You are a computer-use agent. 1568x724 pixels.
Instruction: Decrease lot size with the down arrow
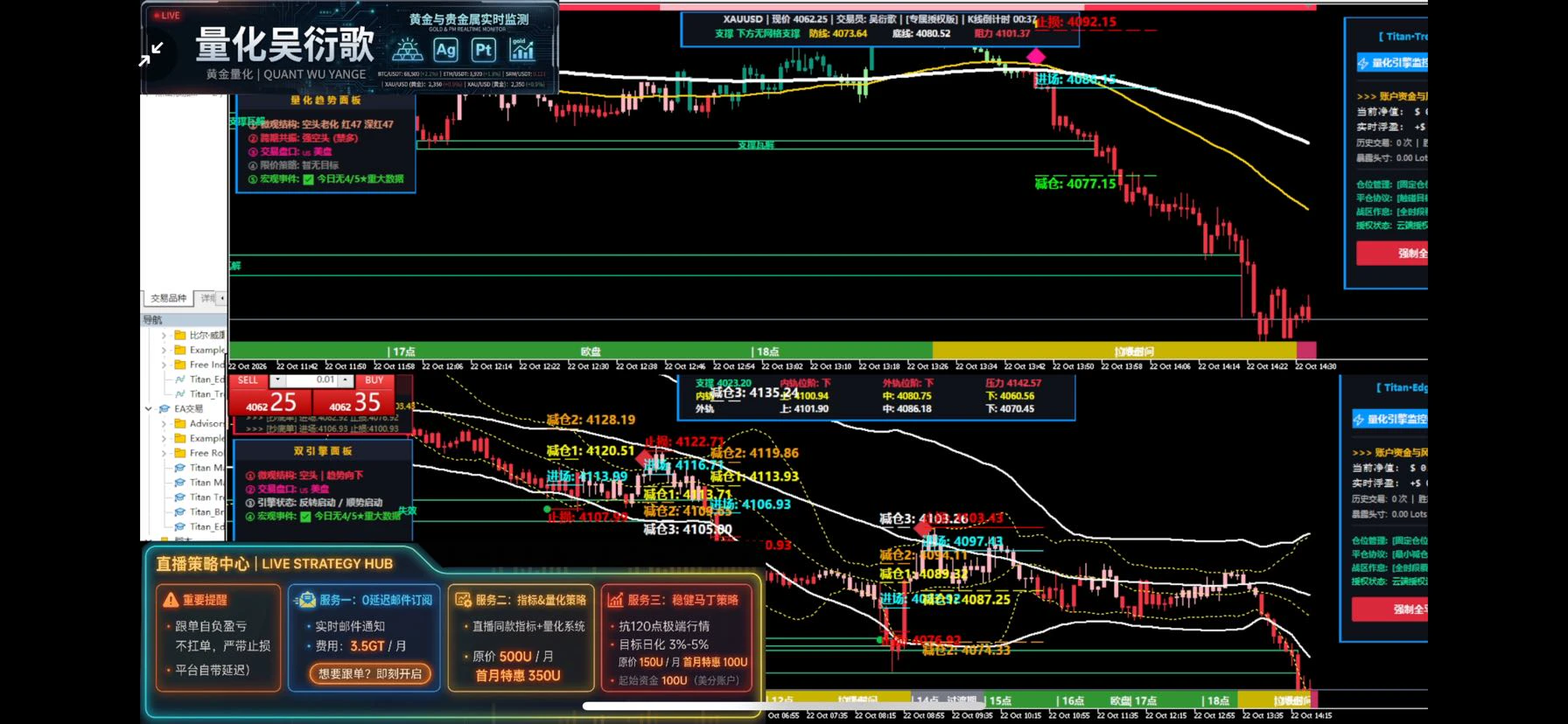276,380
